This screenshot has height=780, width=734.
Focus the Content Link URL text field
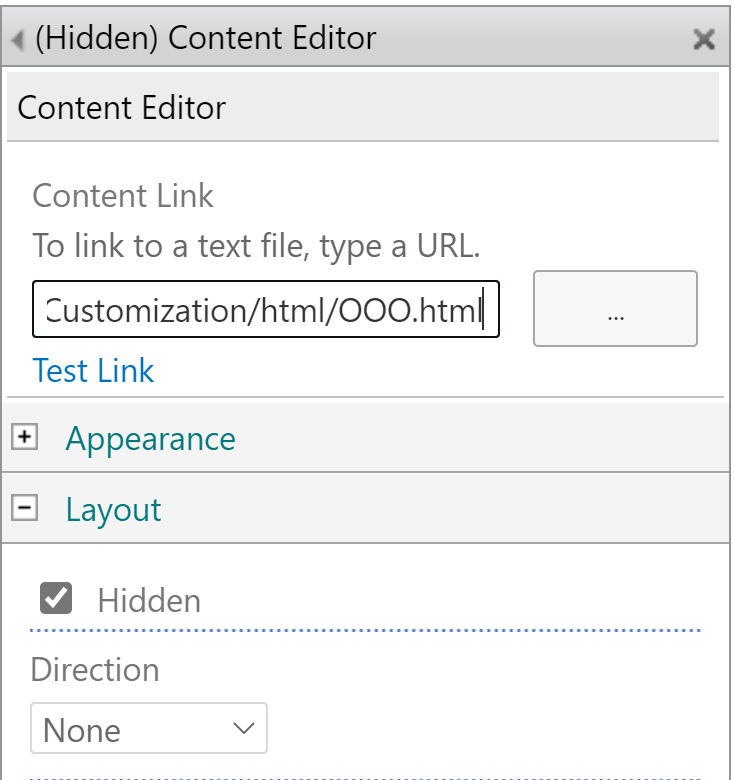tap(266, 311)
